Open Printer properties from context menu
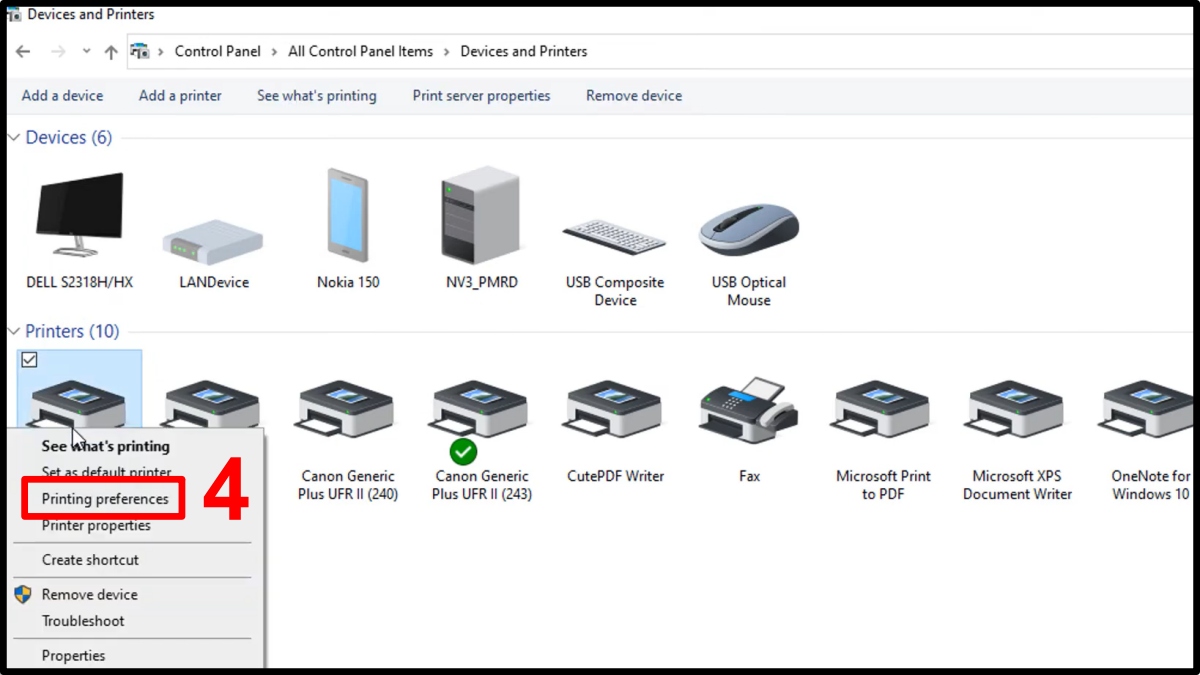 click(x=96, y=526)
